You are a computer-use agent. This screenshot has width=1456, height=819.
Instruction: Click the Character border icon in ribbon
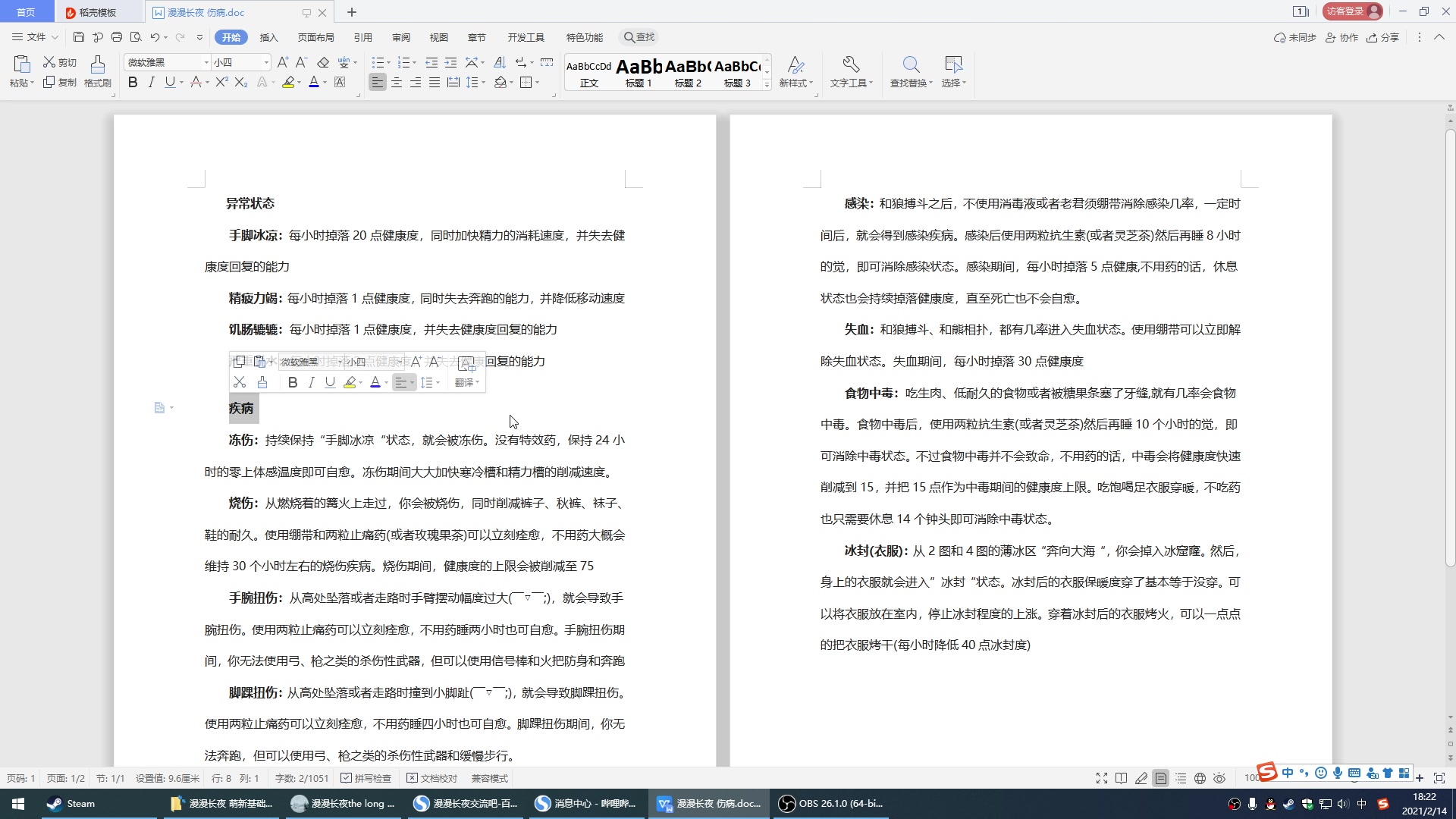[340, 83]
